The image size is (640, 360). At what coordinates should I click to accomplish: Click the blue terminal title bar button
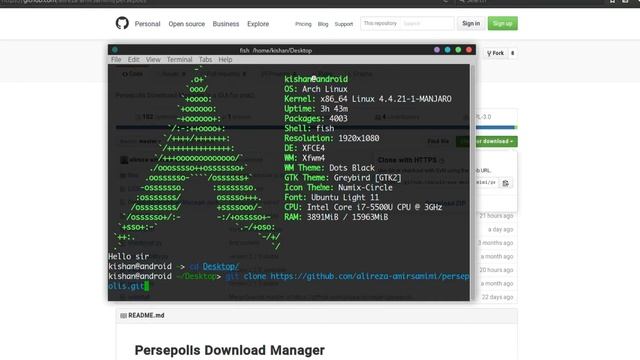448,50
